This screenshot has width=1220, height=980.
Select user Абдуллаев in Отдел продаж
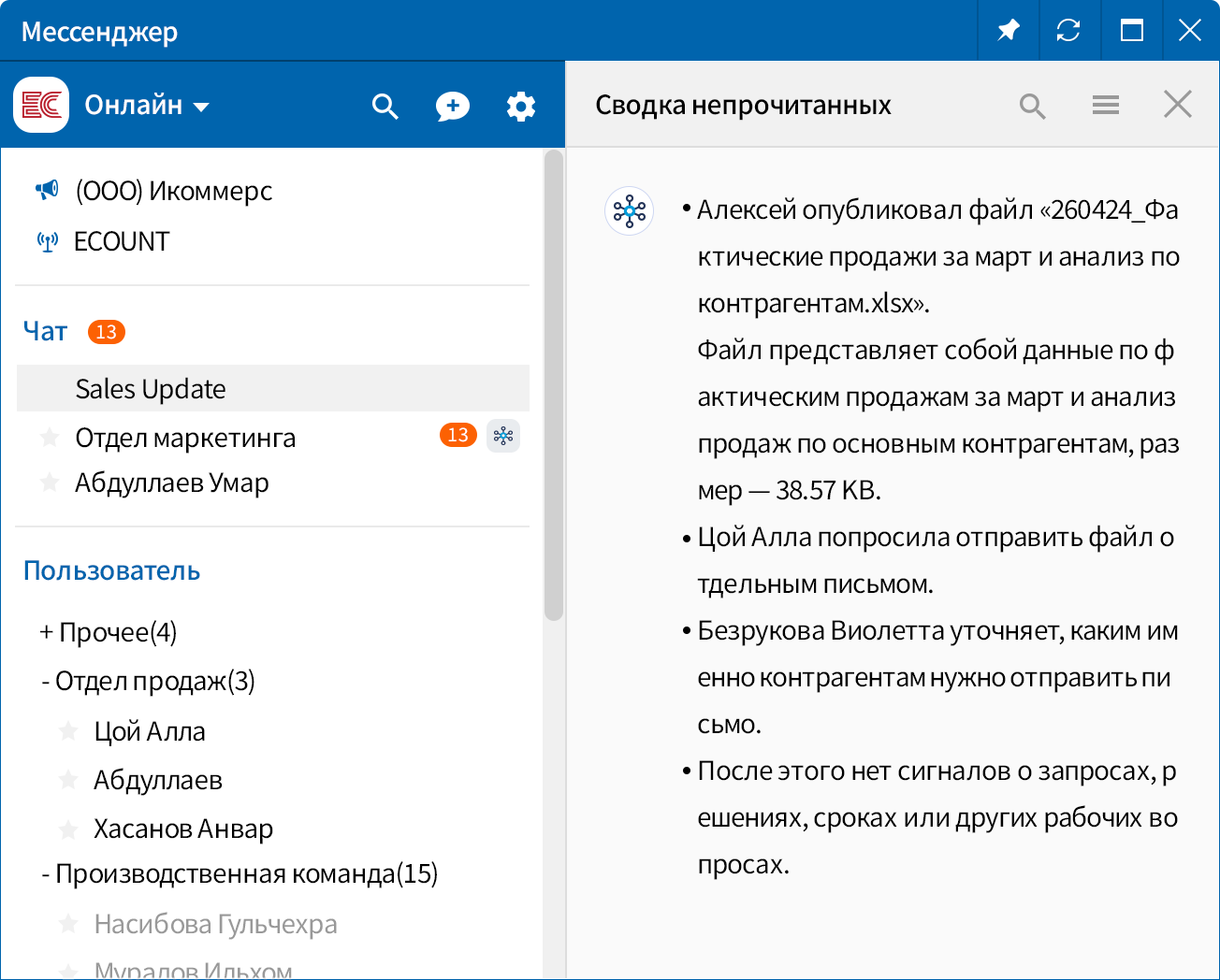pyautogui.click(x=158, y=780)
